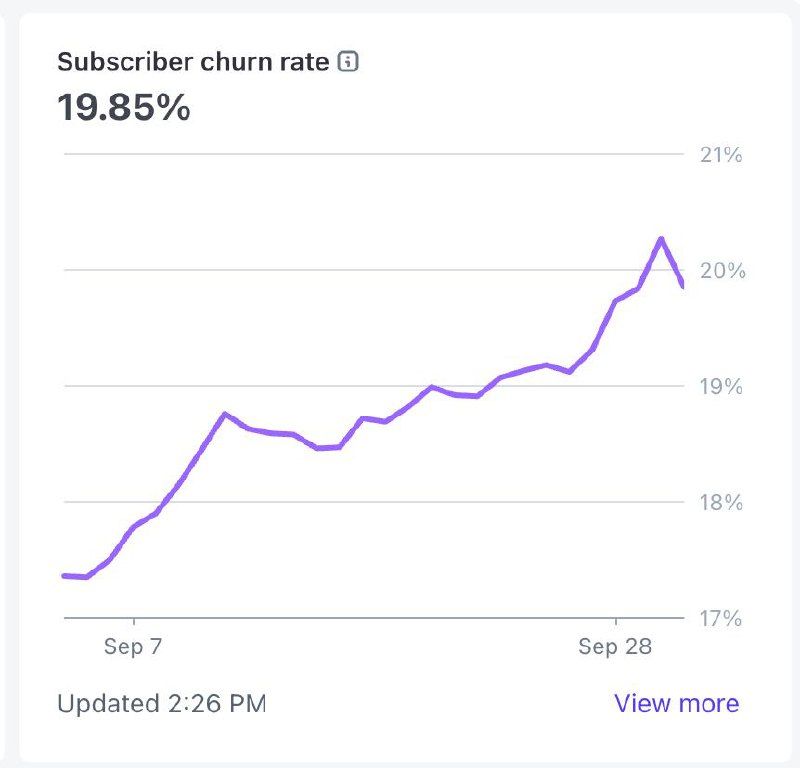This screenshot has height=768, width=800.
Task: Click the highest peak of the purple line
Action: click(661, 239)
